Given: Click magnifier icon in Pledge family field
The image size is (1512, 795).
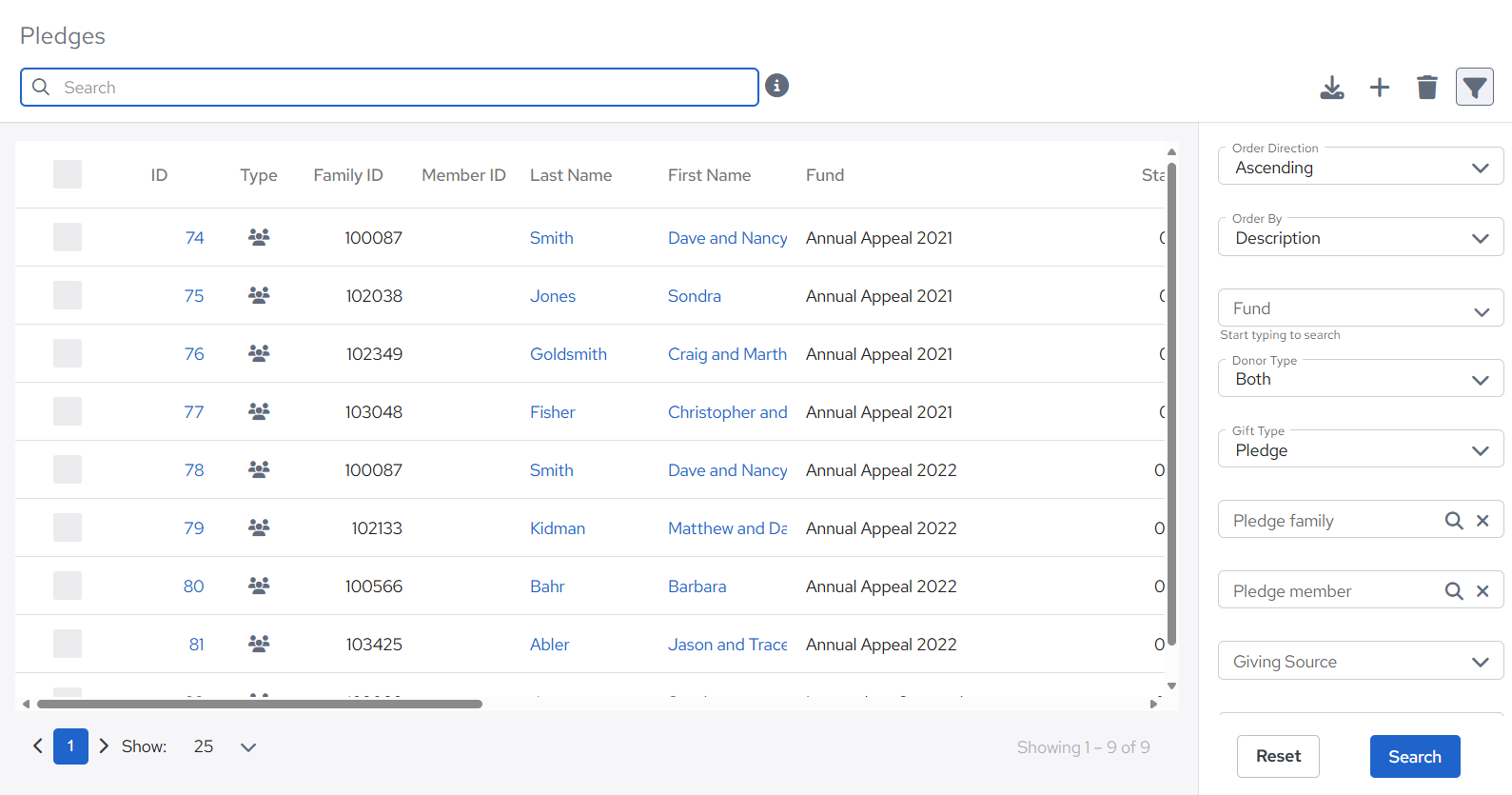Looking at the screenshot, I should (x=1454, y=521).
